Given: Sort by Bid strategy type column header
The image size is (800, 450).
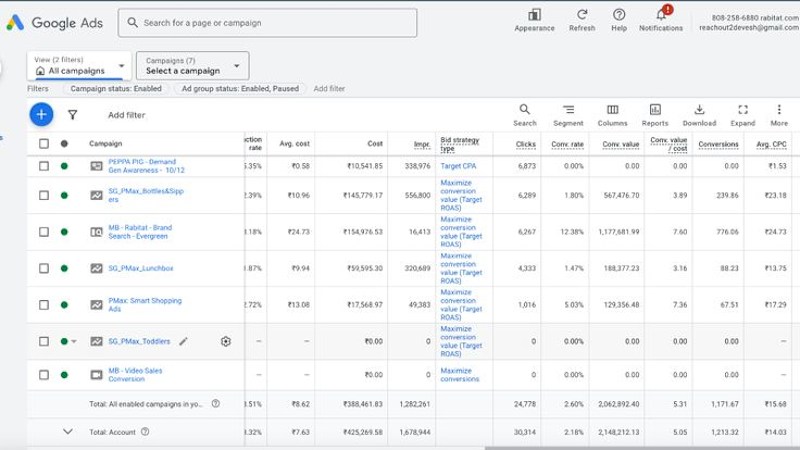Looking at the screenshot, I should click(460, 144).
